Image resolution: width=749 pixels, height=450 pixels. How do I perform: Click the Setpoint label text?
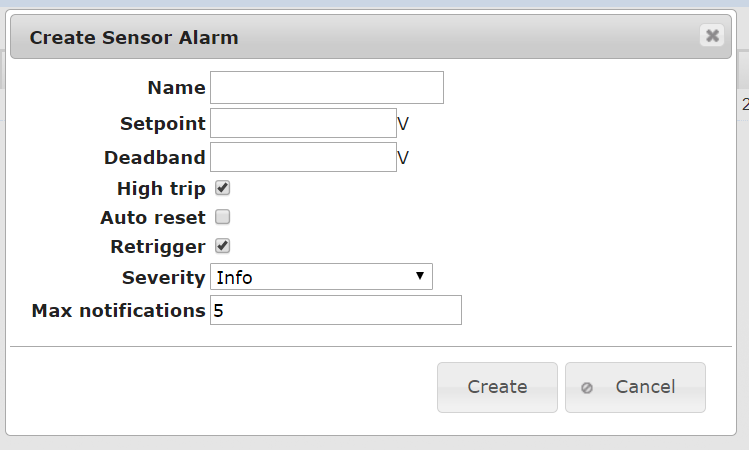[163, 124]
